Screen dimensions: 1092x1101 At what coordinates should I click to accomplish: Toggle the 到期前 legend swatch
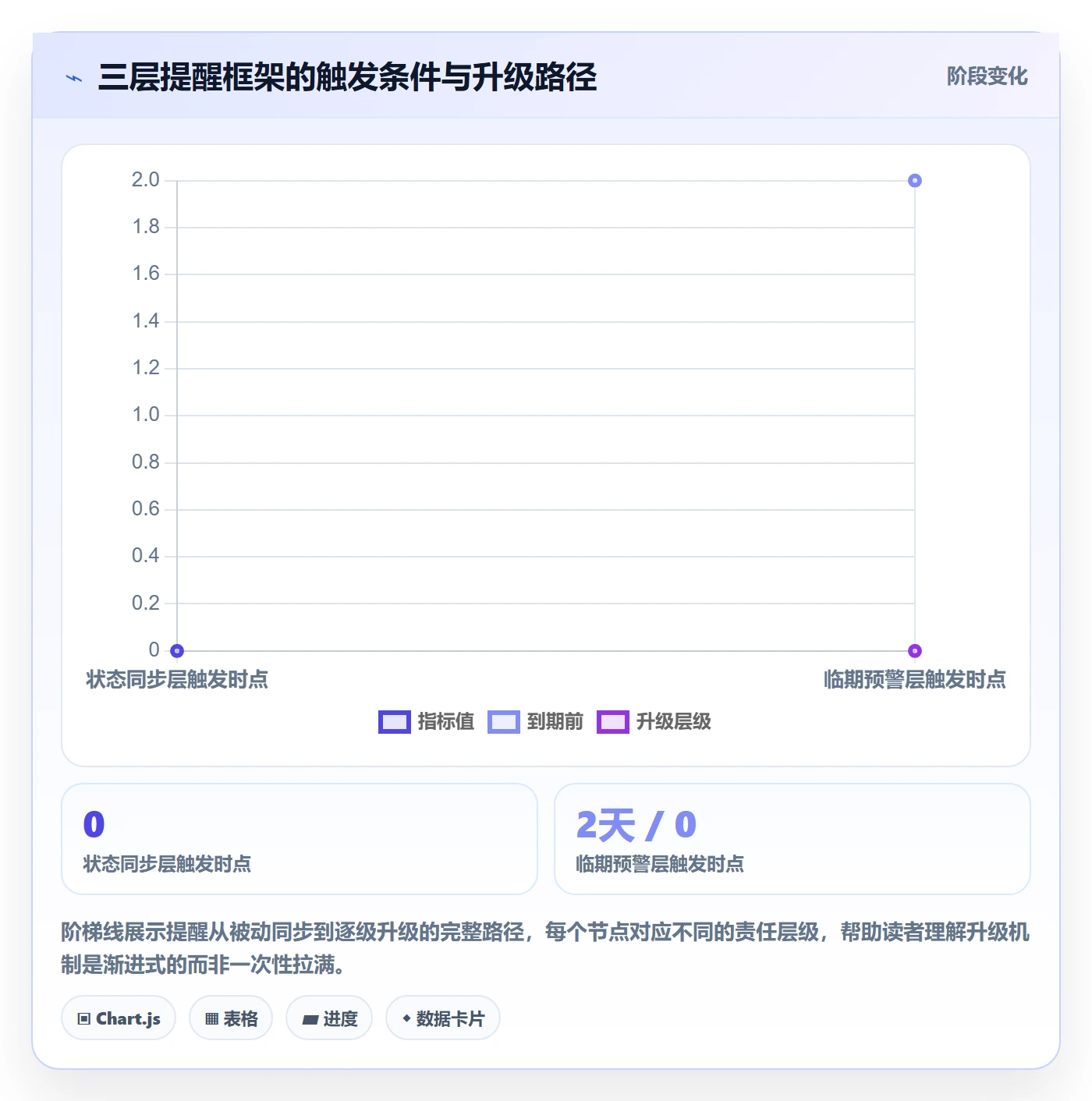(x=503, y=722)
